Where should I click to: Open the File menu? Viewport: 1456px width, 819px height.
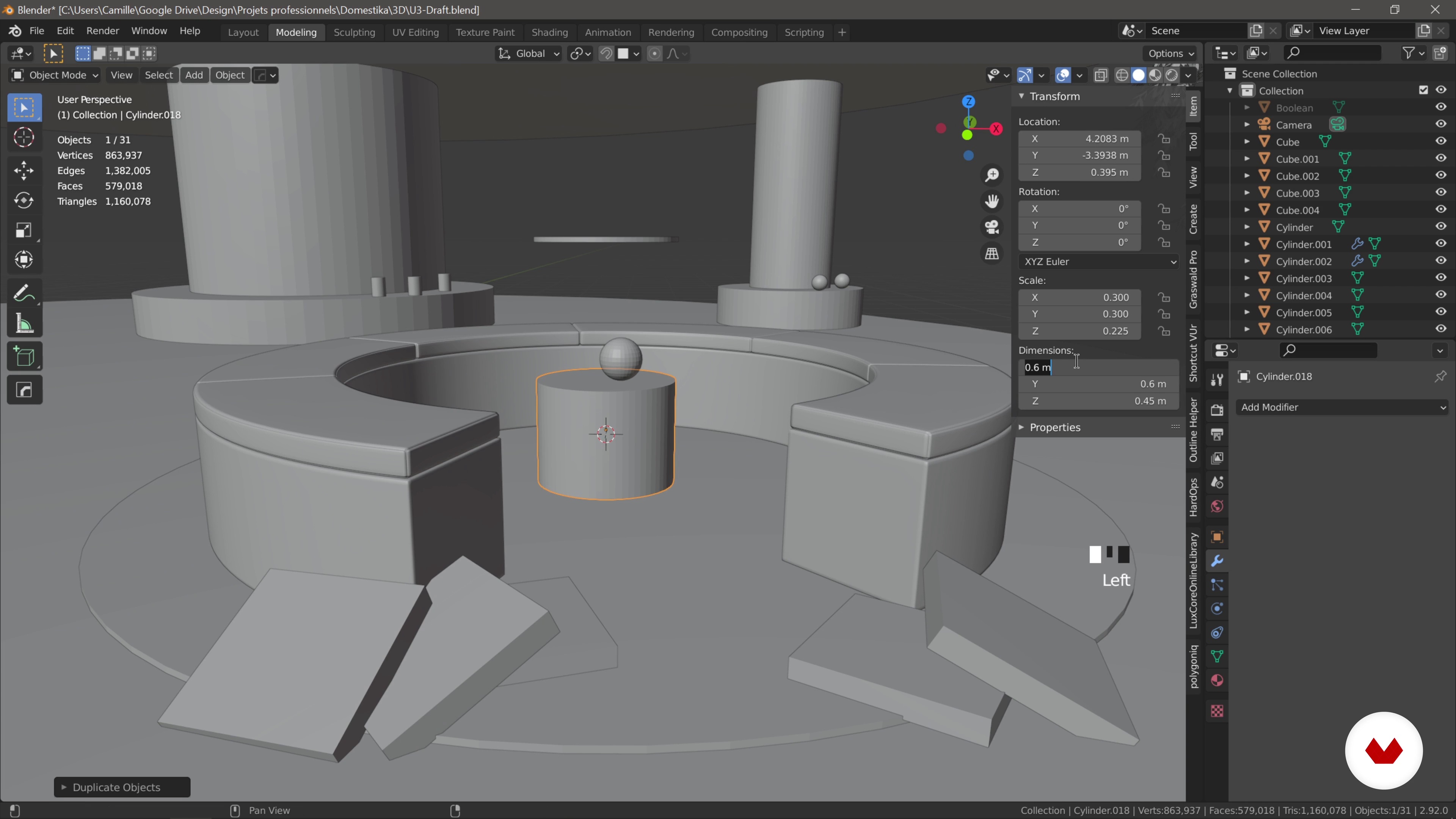[37, 31]
